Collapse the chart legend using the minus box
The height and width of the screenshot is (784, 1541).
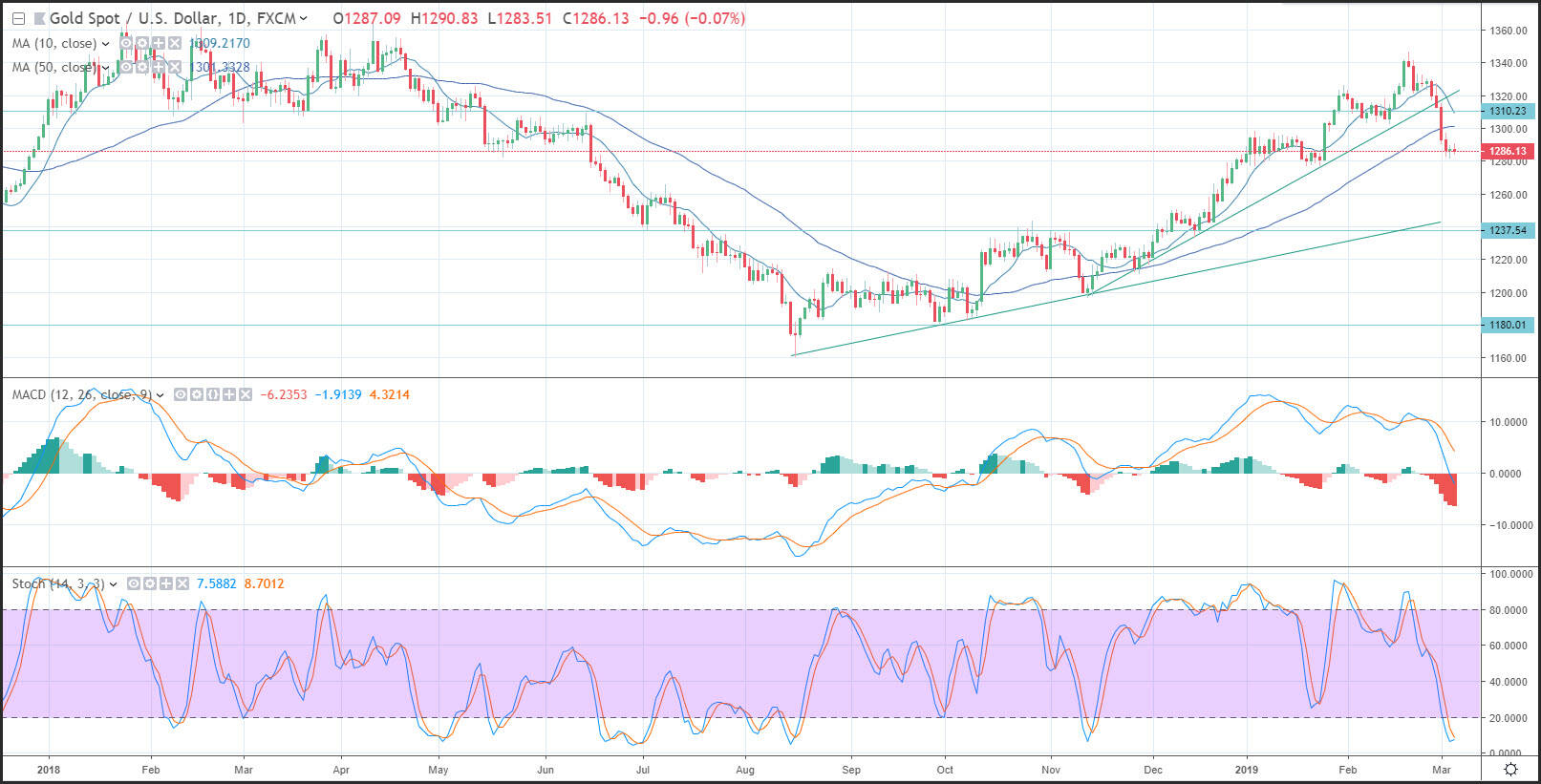tap(18, 18)
